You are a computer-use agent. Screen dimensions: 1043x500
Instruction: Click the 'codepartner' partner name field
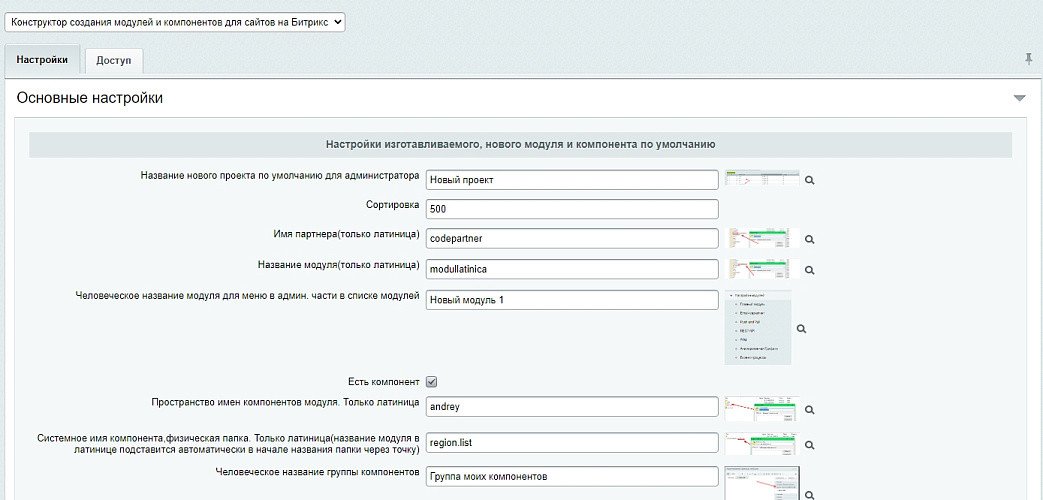(x=571, y=239)
